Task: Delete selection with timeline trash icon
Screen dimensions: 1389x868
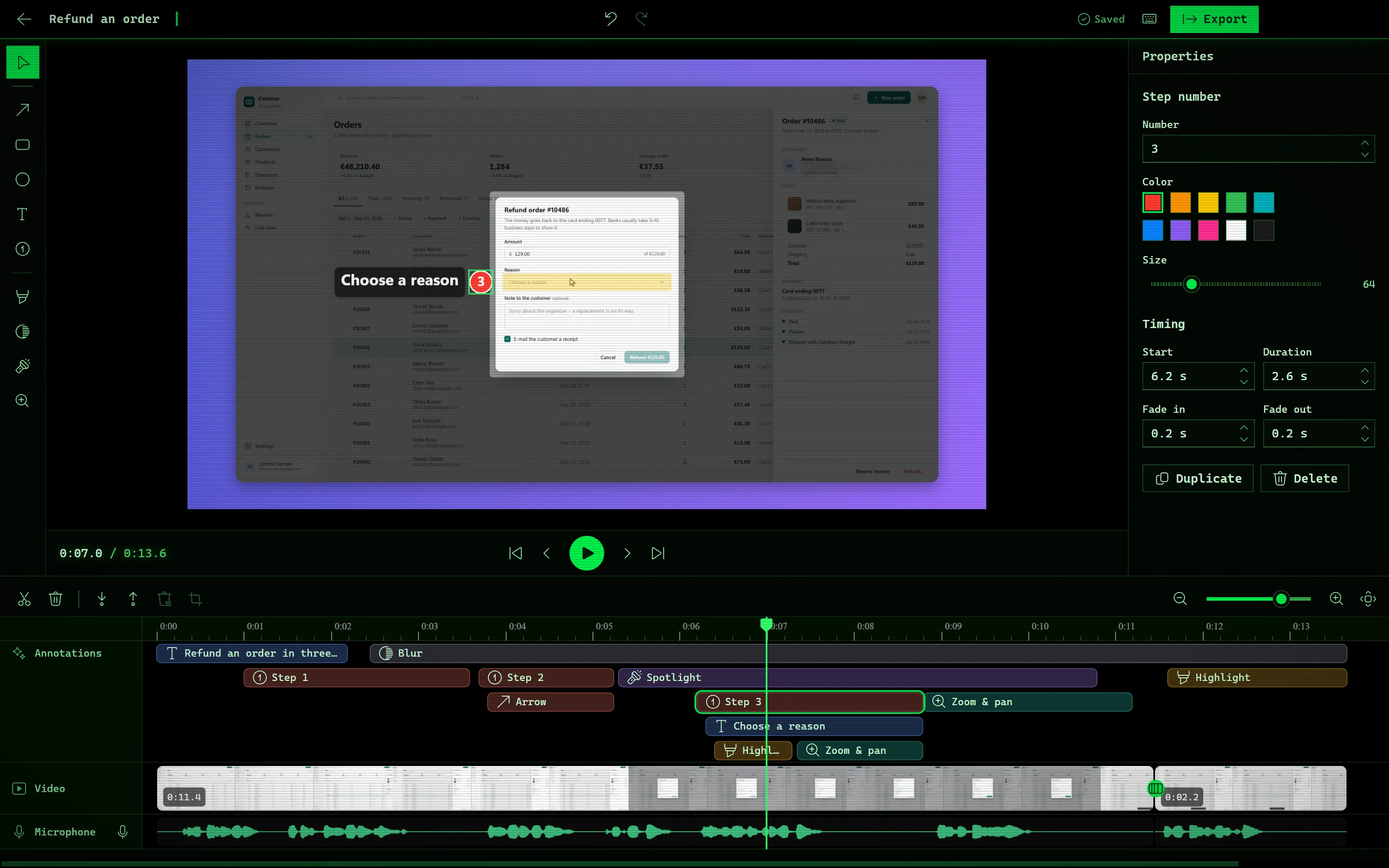Action: tap(56, 599)
